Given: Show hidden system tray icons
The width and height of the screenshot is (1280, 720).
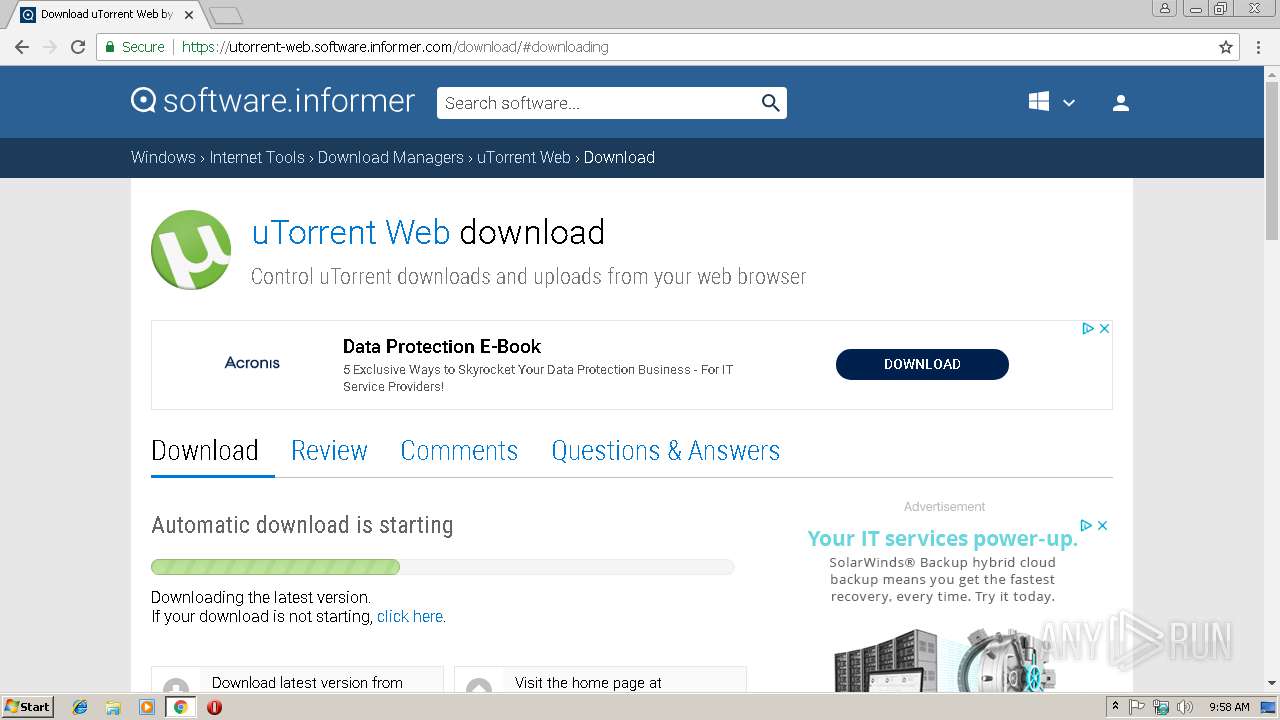Looking at the screenshot, I should 1116,706.
